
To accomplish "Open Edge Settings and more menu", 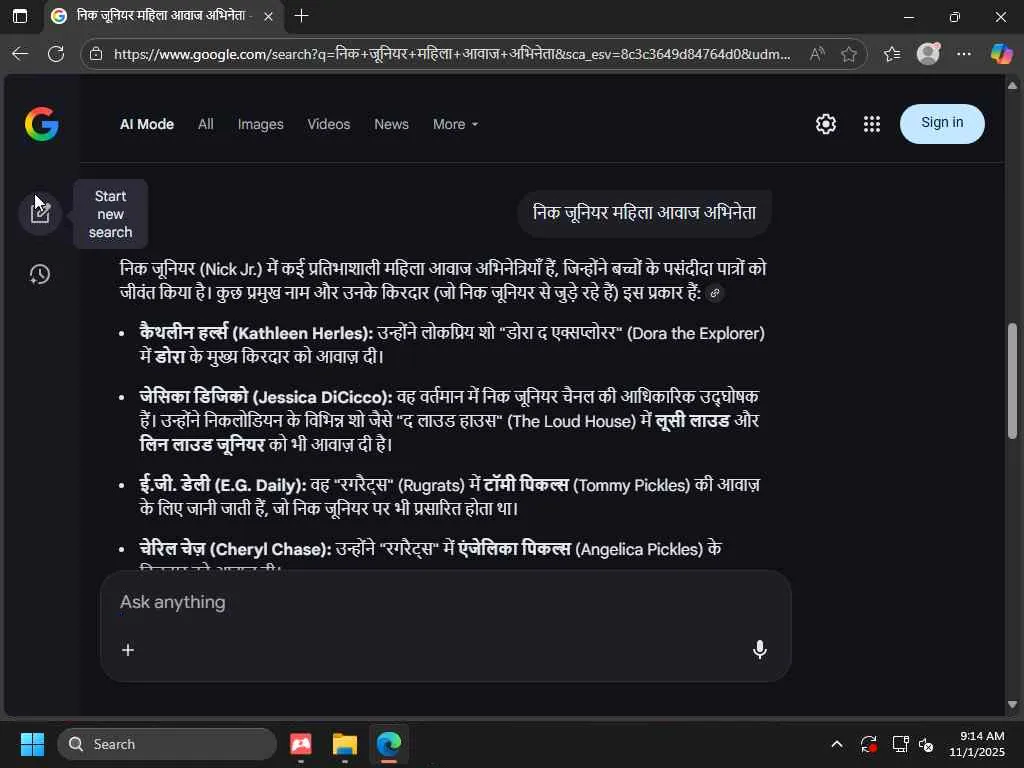I will [964, 54].
